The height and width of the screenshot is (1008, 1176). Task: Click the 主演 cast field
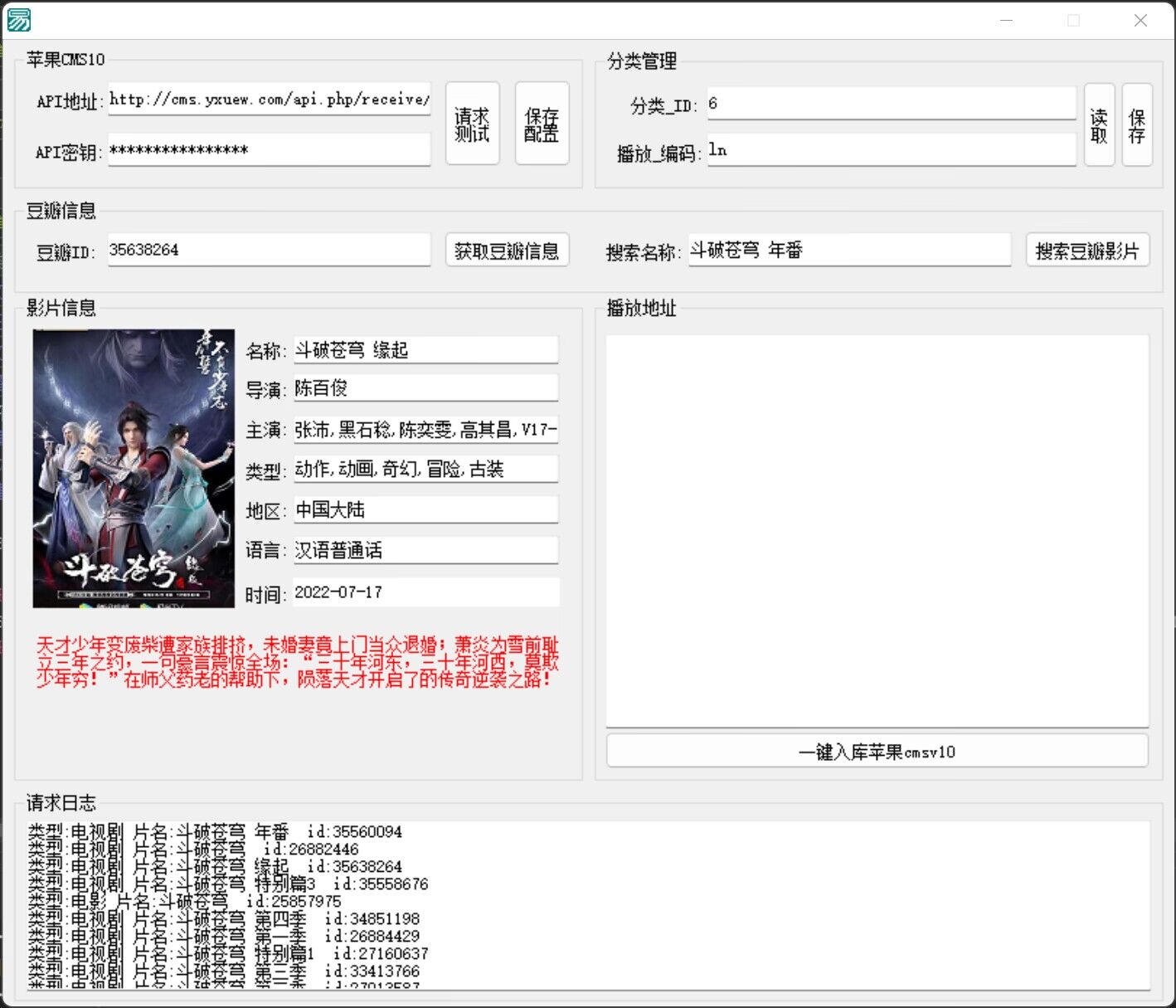pyautogui.click(x=426, y=429)
